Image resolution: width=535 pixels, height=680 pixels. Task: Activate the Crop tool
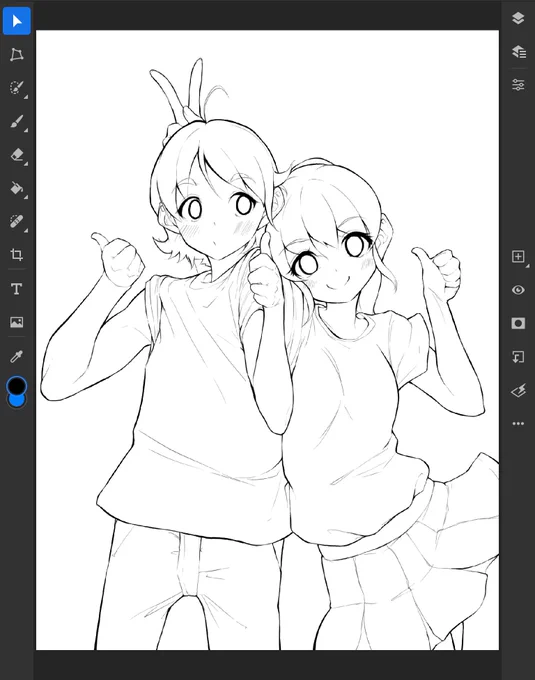pyautogui.click(x=16, y=255)
